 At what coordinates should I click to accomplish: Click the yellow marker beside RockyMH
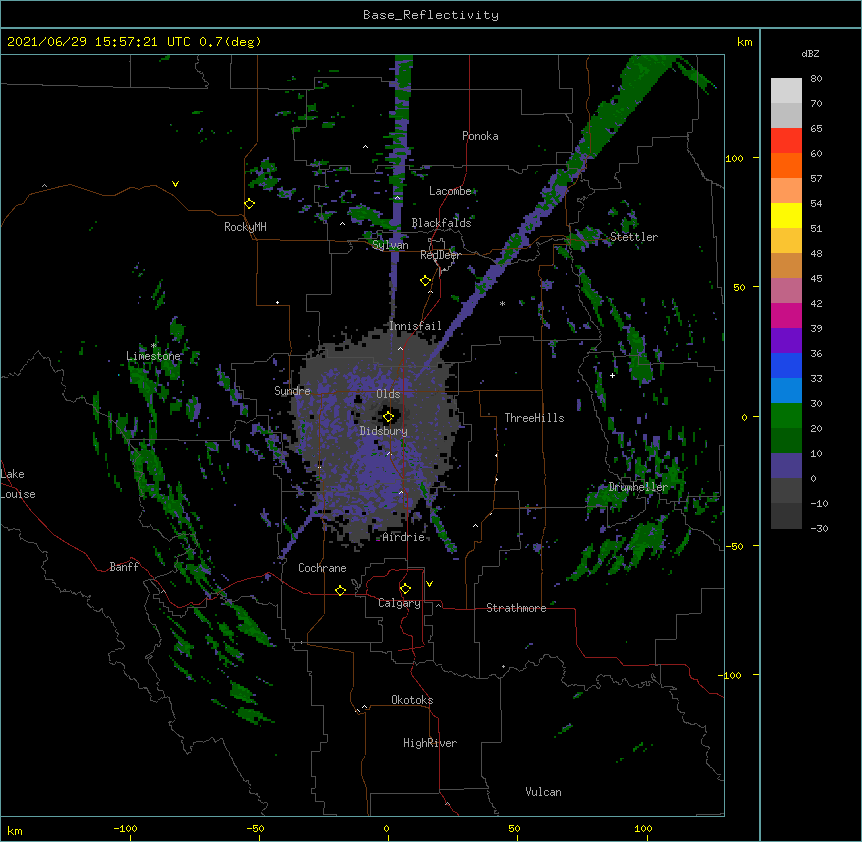[250, 204]
